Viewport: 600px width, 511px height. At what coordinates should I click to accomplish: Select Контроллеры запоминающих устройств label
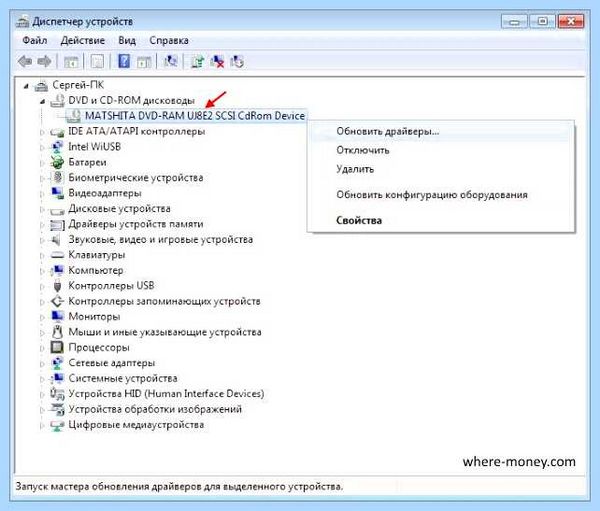165,301
